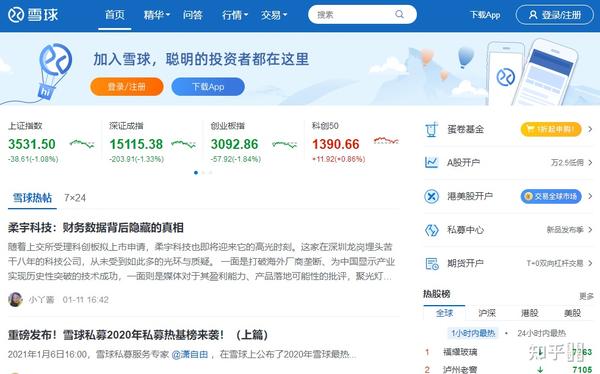Switch to 雪球热帖 tab

(32, 198)
